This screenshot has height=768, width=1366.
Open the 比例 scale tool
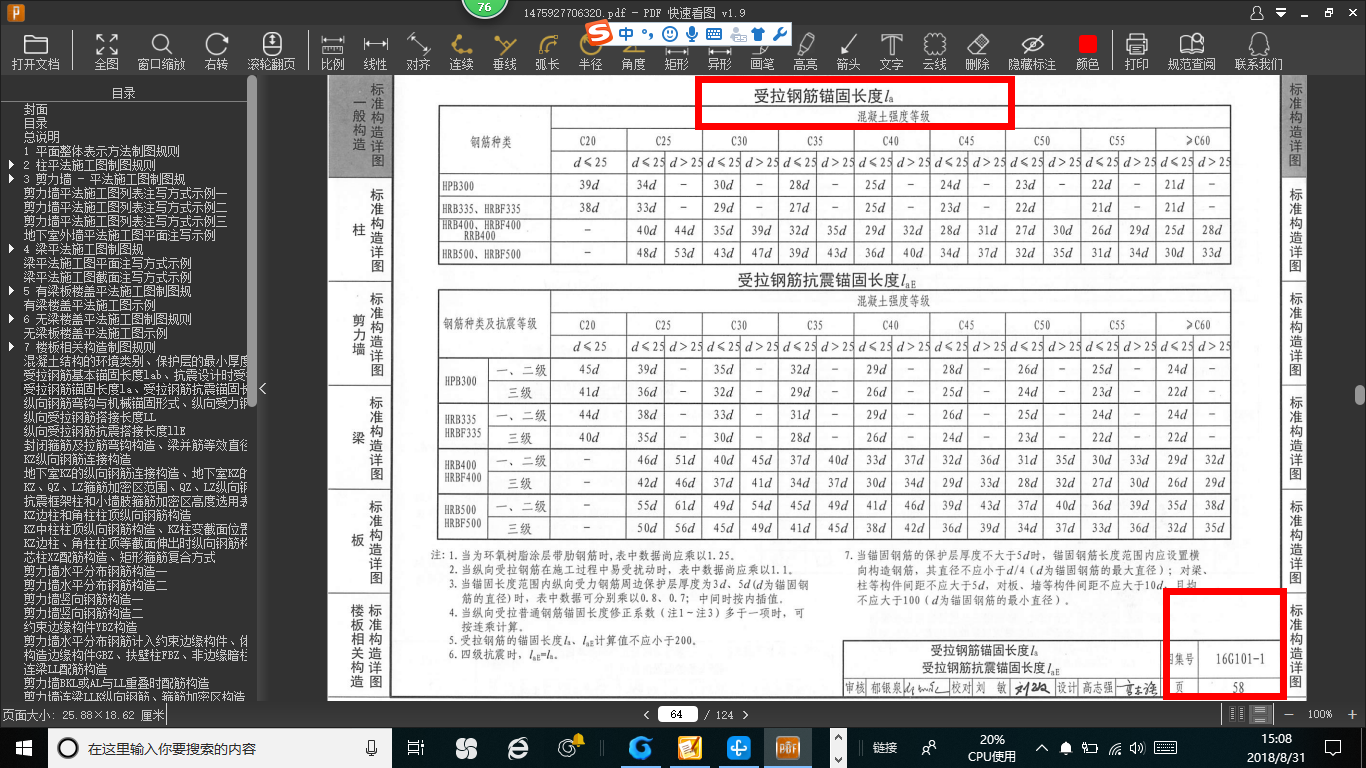click(332, 51)
